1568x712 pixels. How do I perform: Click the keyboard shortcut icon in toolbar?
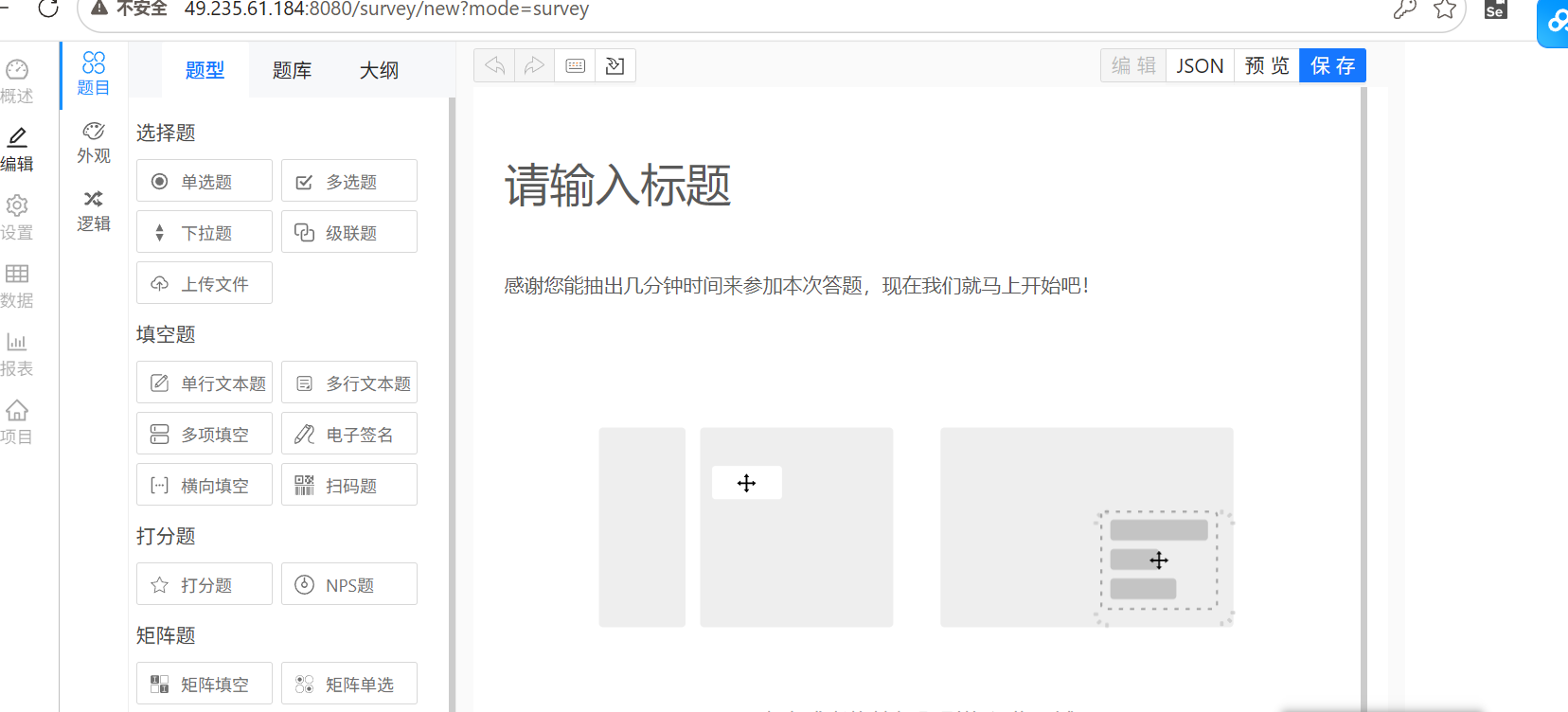point(575,65)
